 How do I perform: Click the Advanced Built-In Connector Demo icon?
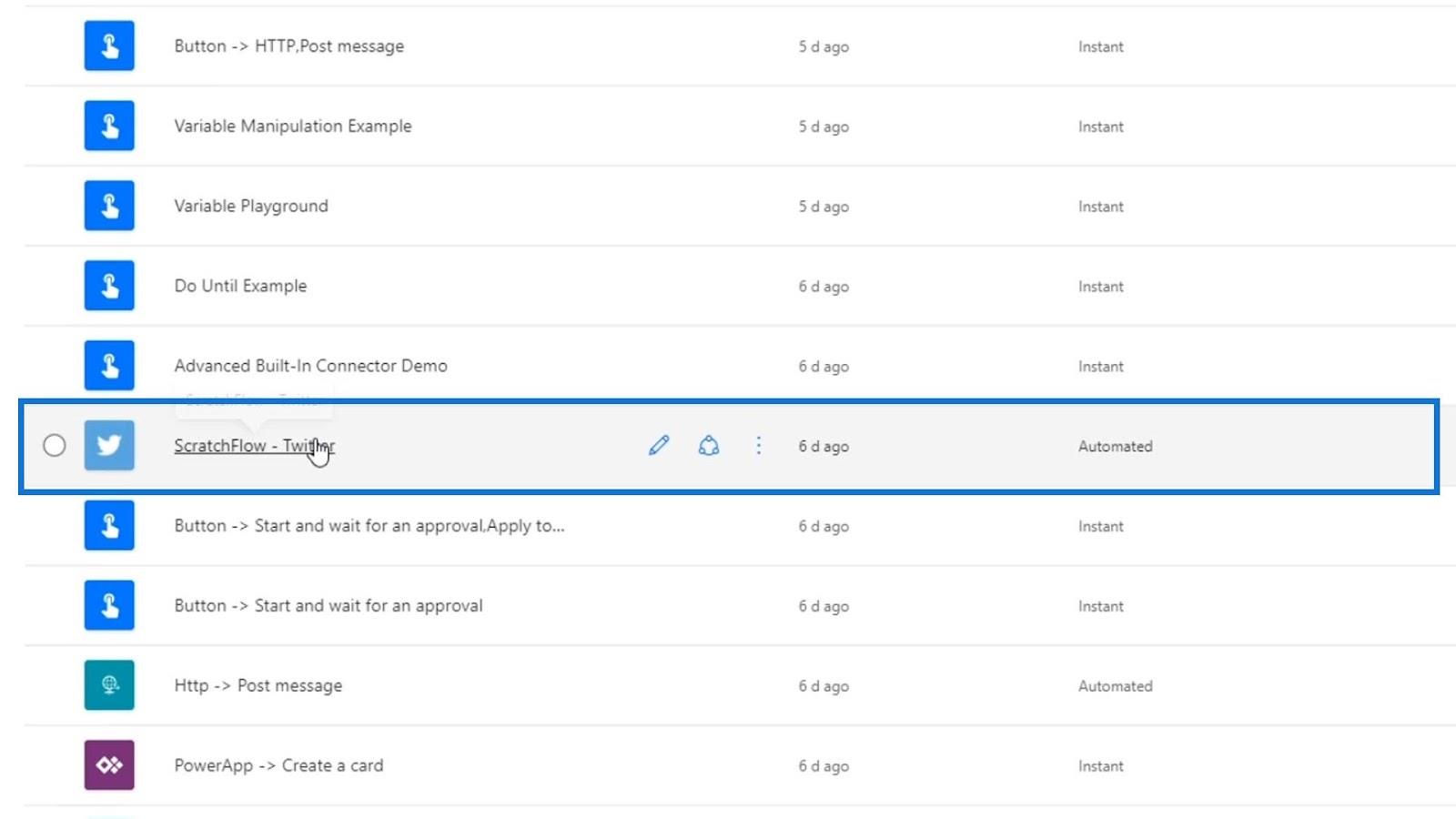tap(109, 366)
